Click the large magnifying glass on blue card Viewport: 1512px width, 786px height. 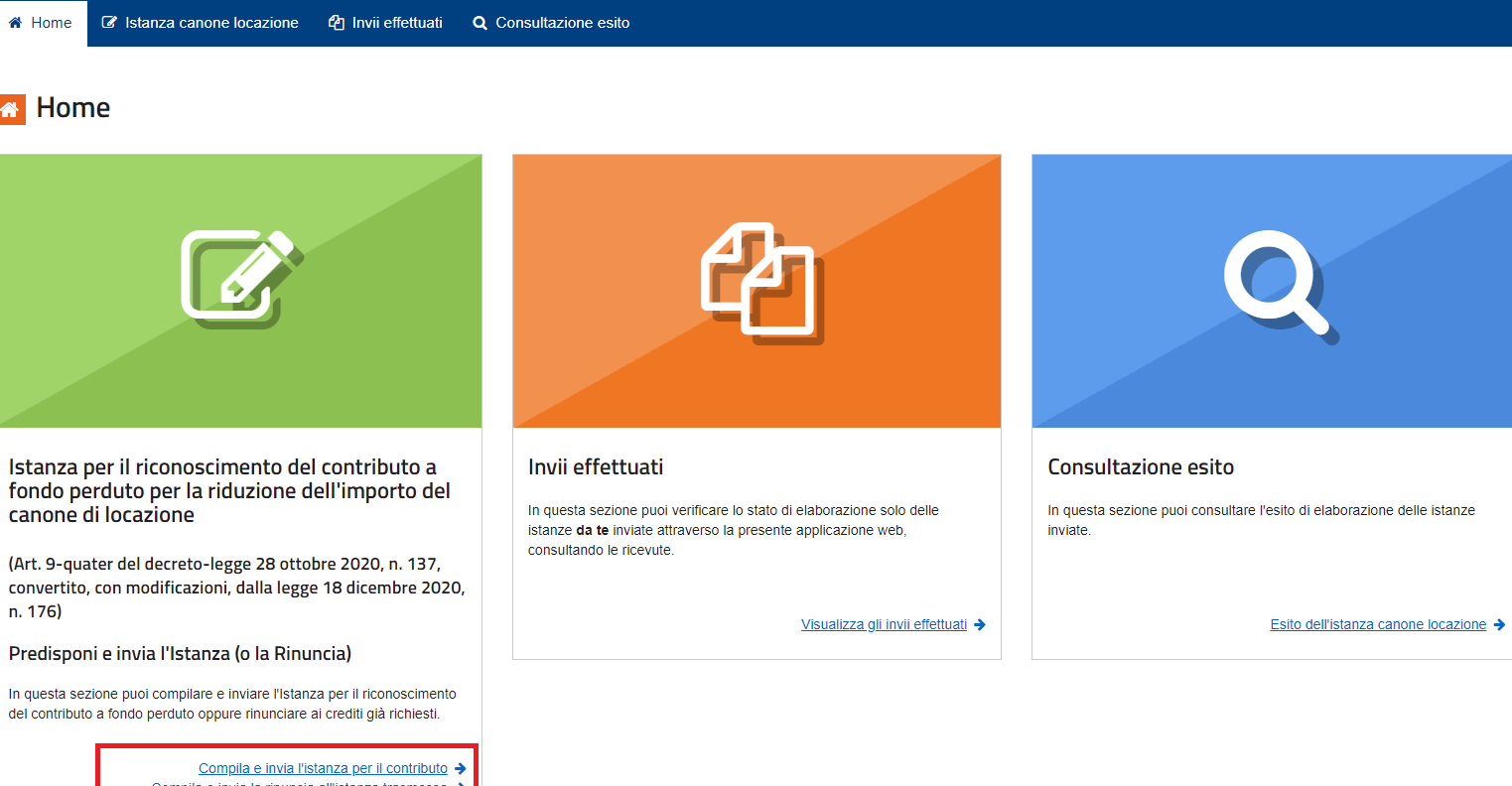point(1281,287)
